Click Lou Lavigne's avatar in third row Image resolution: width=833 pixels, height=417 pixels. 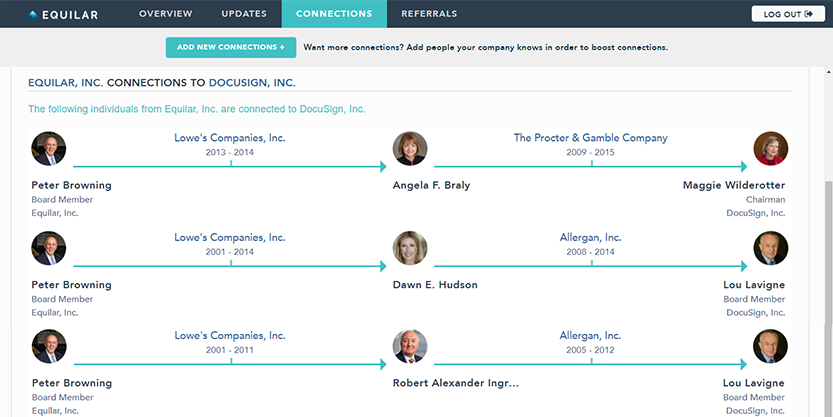pos(770,346)
